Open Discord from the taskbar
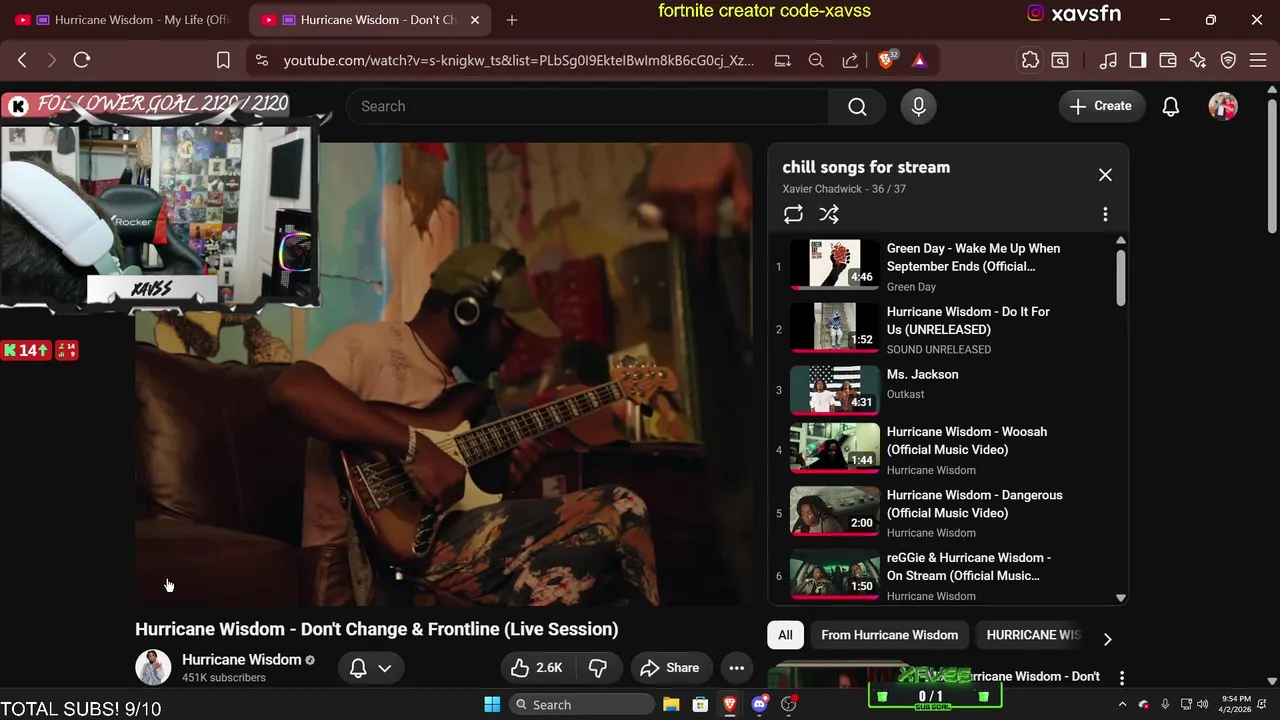The height and width of the screenshot is (720, 1280). (x=759, y=704)
